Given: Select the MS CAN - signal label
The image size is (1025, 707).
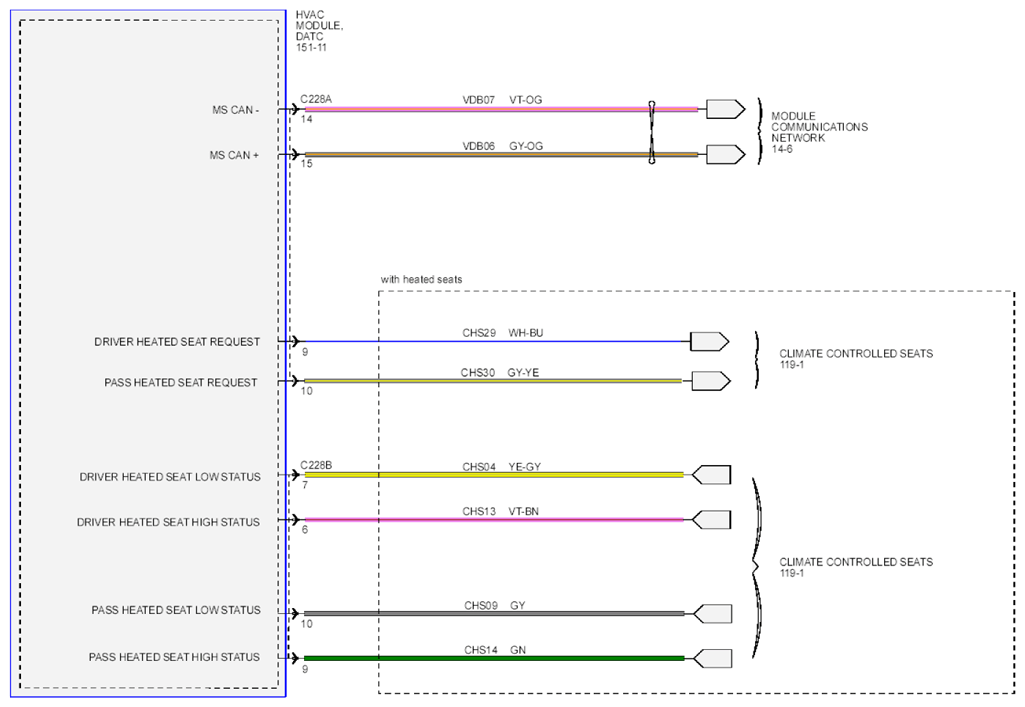Looking at the screenshot, I should tap(235, 110).
